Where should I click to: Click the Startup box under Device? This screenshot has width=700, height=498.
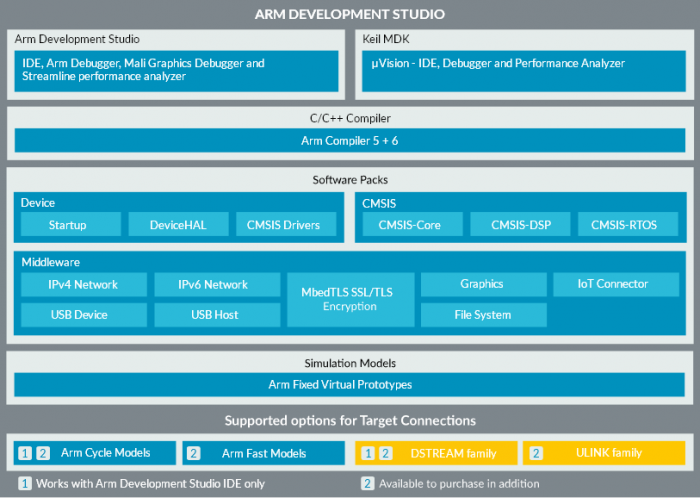pyautogui.click(x=70, y=224)
